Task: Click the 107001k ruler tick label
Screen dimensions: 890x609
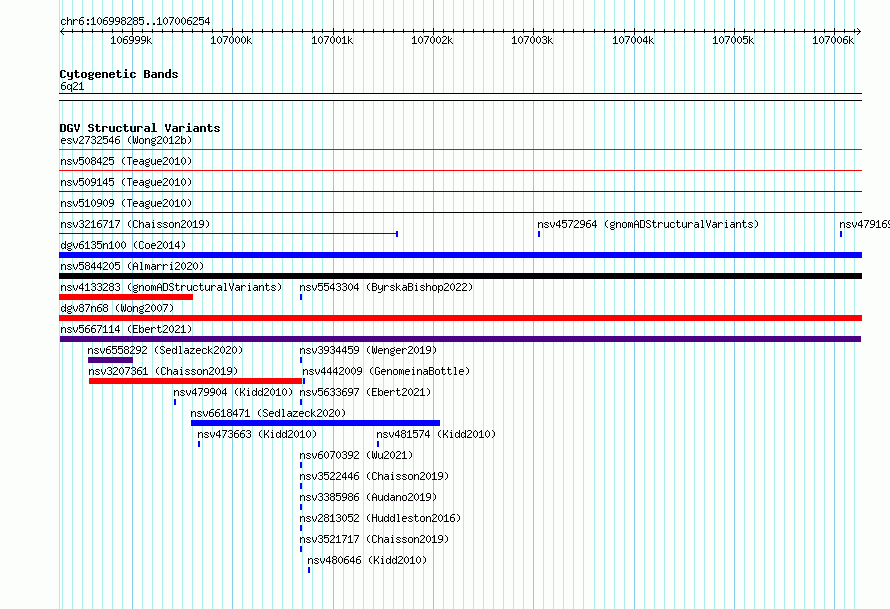Action: coord(332,40)
